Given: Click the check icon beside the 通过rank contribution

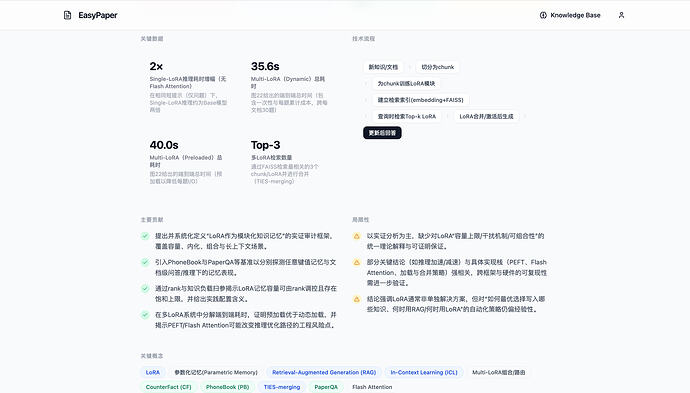Looking at the screenshot, I should tap(145, 289).
